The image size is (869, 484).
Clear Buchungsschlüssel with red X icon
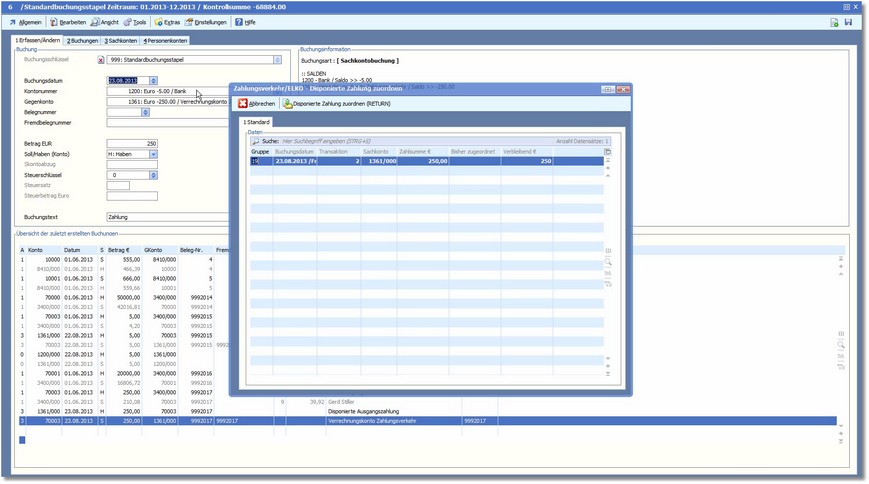[100, 60]
